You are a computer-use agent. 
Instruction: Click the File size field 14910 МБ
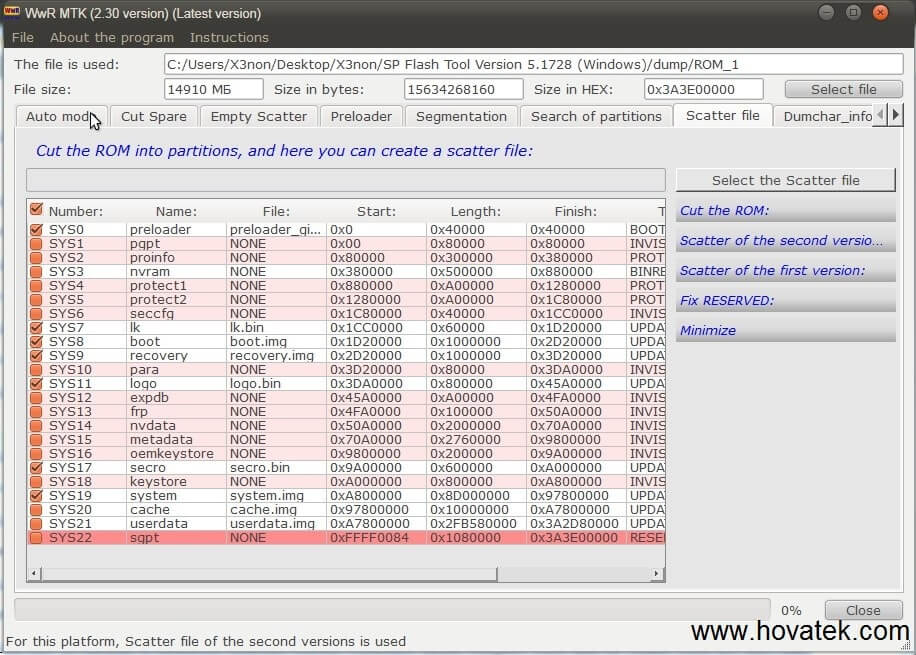click(213, 89)
